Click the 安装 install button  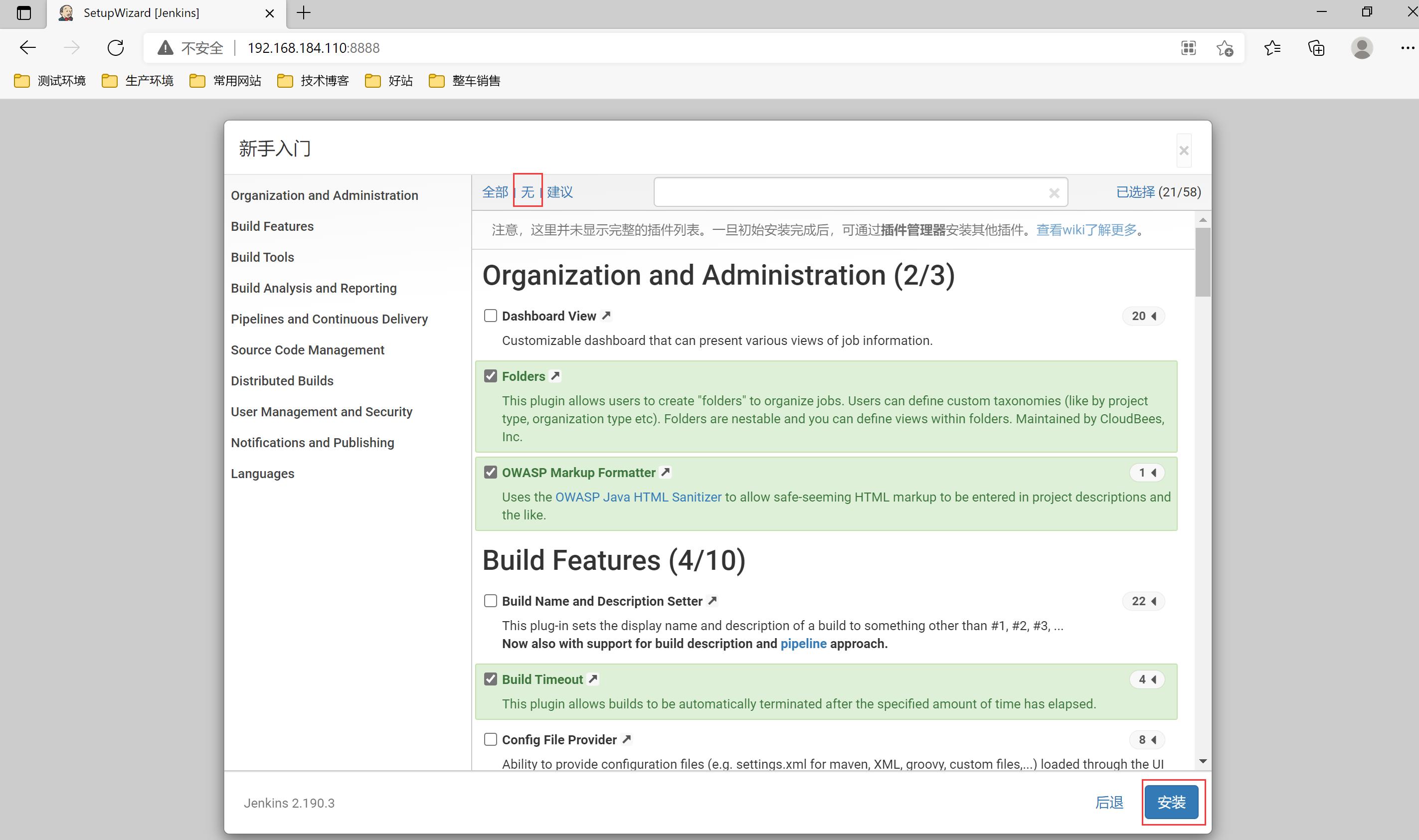point(1171,802)
